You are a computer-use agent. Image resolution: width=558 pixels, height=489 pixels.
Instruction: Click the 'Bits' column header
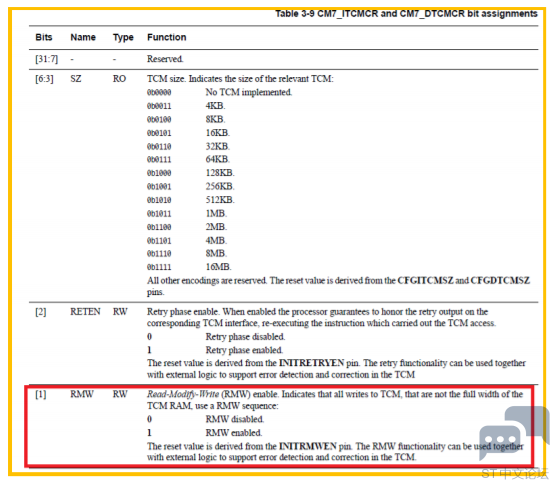click(44, 37)
